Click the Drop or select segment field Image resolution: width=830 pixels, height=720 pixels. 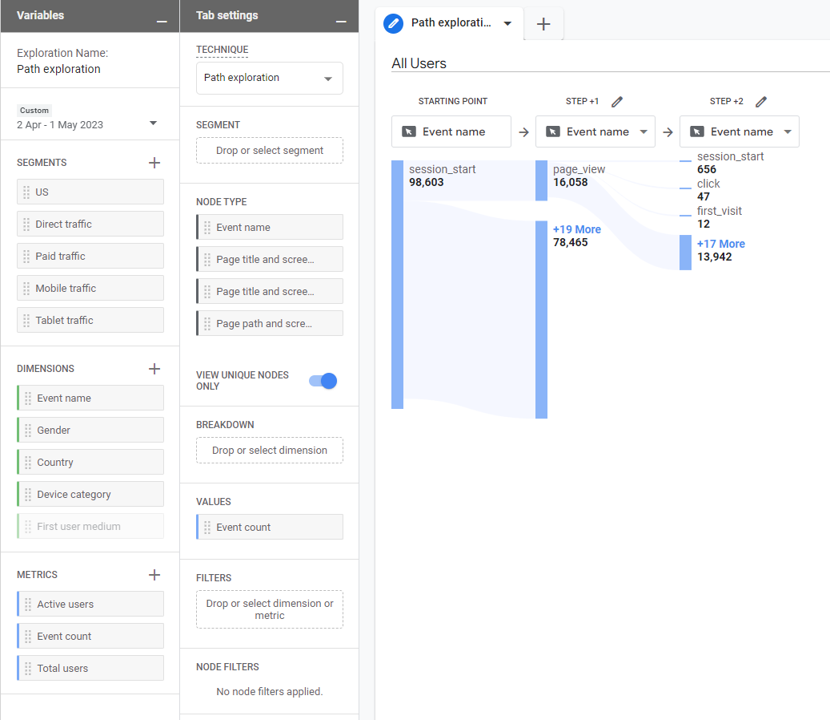click(269, 150)
